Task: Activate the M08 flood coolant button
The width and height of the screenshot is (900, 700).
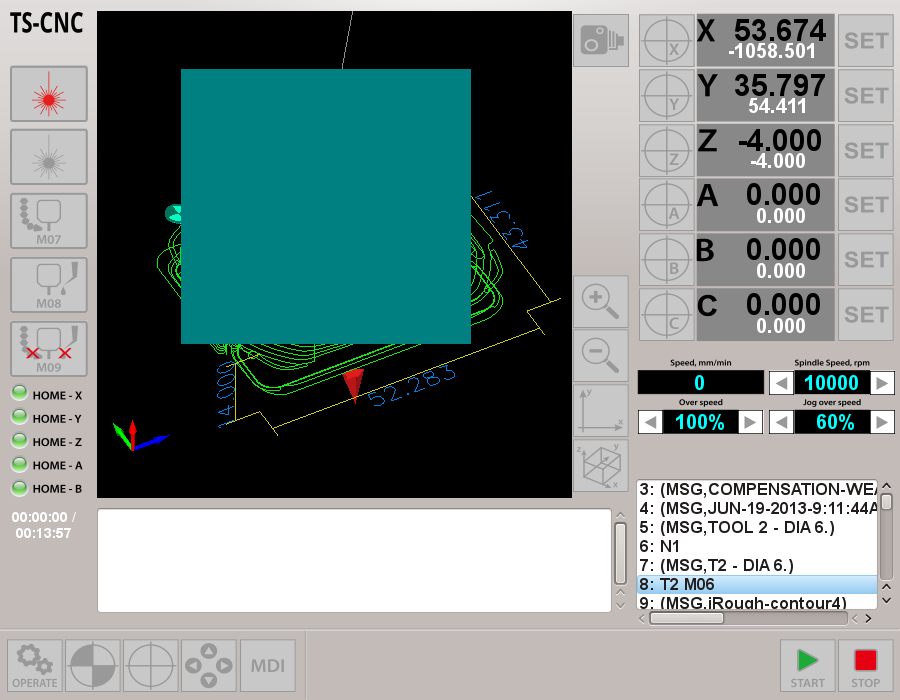Action: coord(49,284)
